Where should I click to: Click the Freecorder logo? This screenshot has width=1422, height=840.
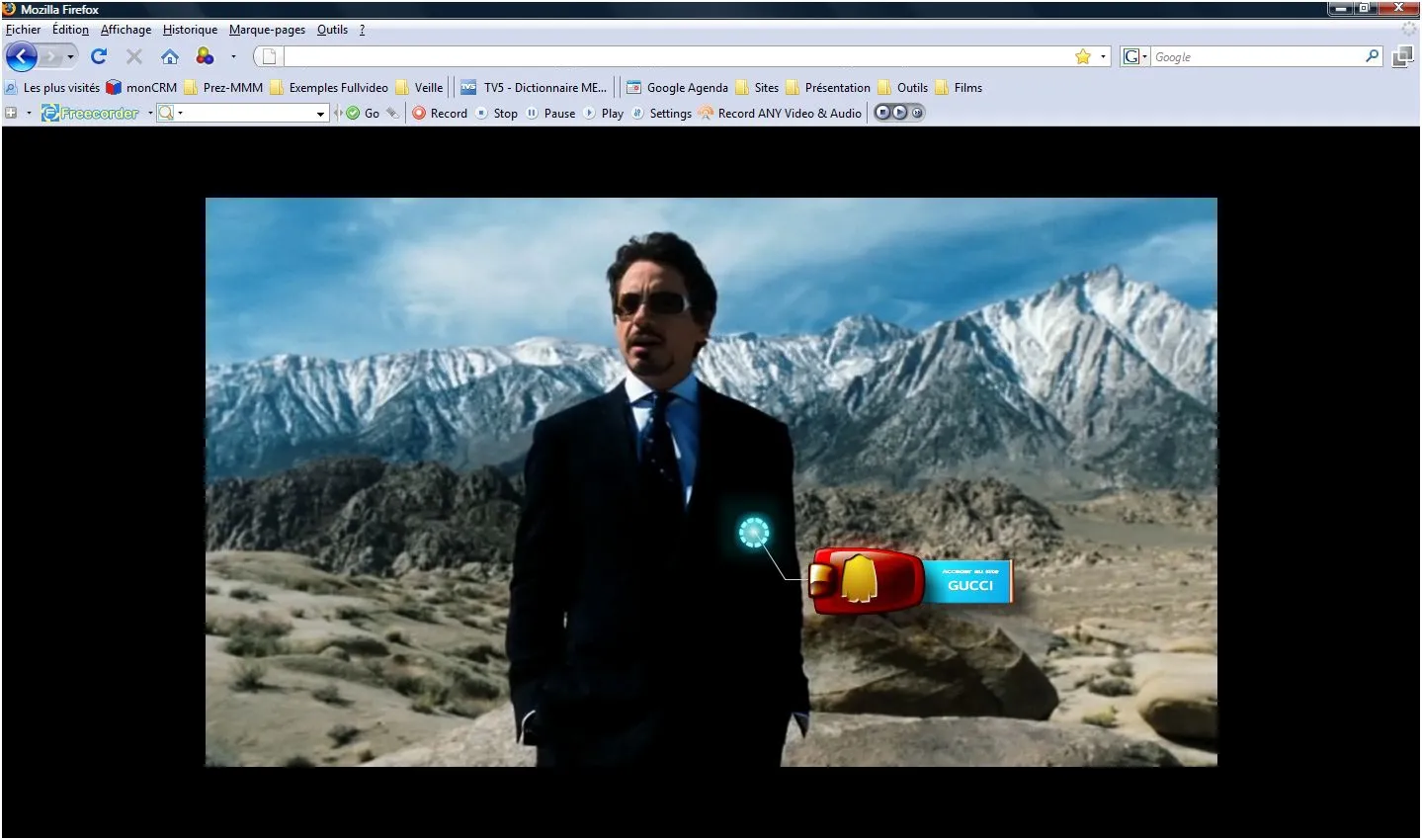[91, 114]
